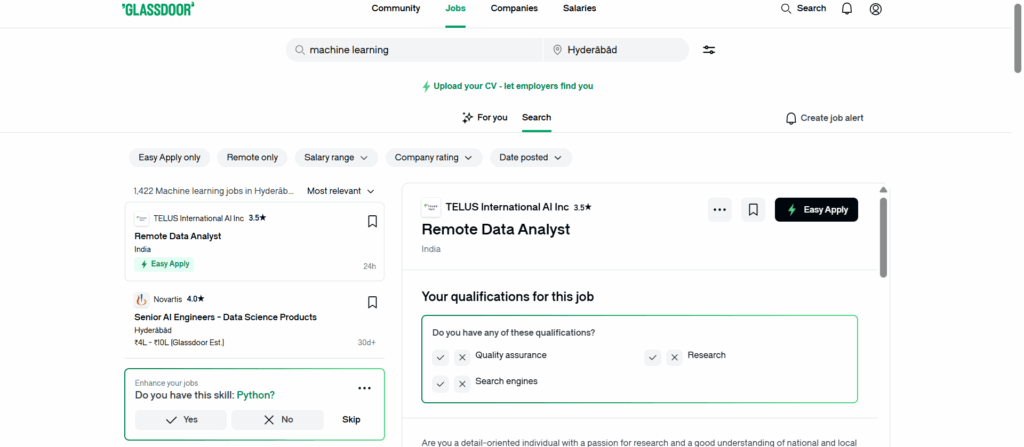This screenshot has width=1024, height=447.
Task: Click Upload your CV link
Action: pos(512,86)
